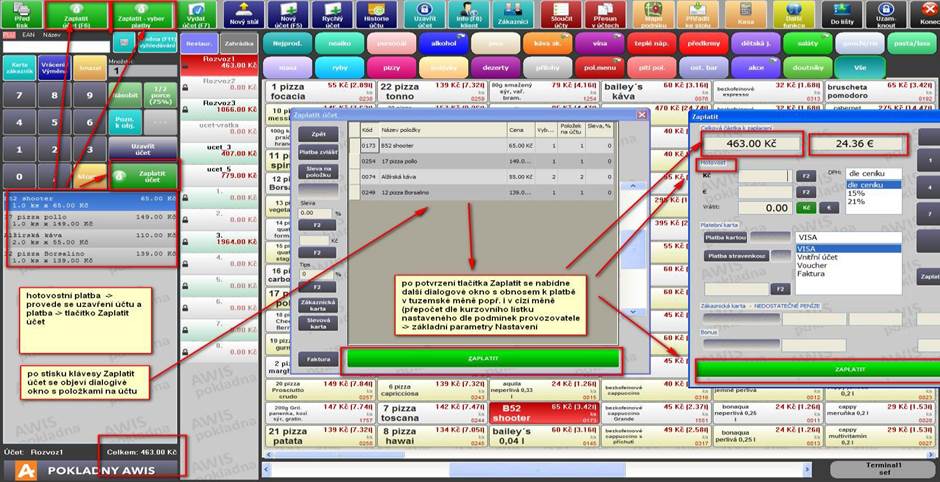Select the alkohol category

(443, 43)
